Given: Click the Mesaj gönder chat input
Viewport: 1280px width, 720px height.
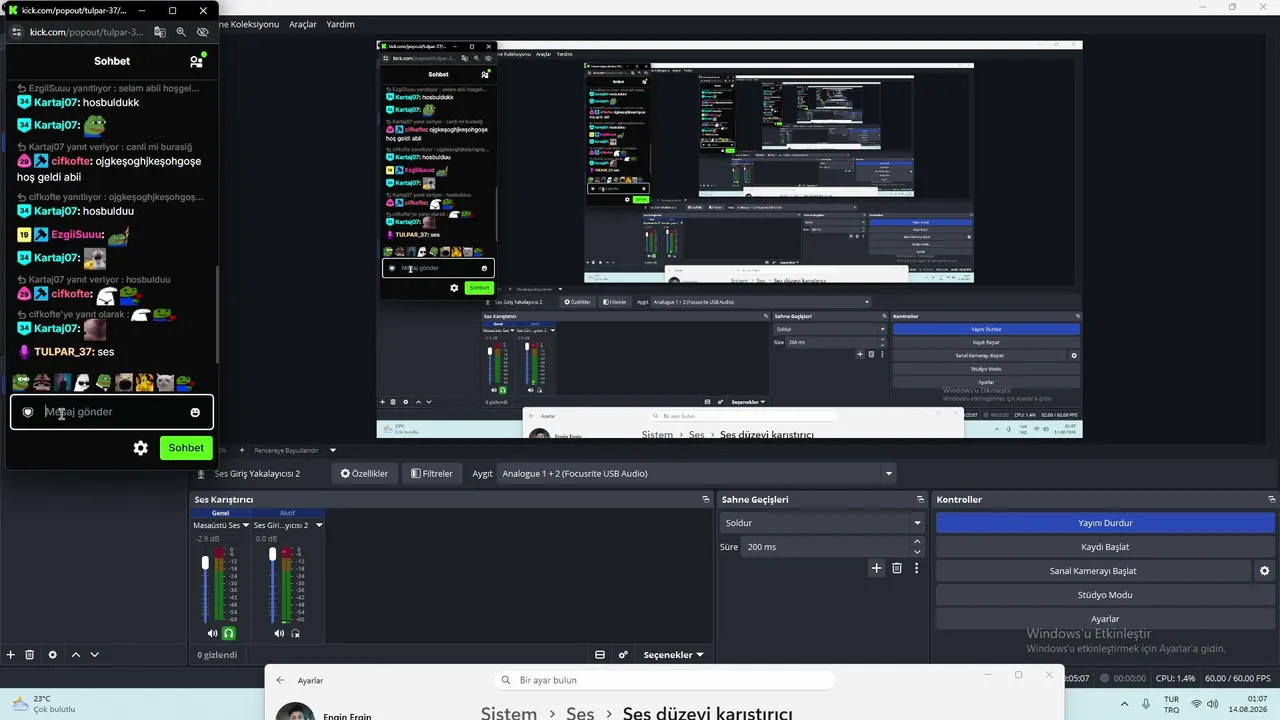Looking at the screenshot, I should coord(112,412).
